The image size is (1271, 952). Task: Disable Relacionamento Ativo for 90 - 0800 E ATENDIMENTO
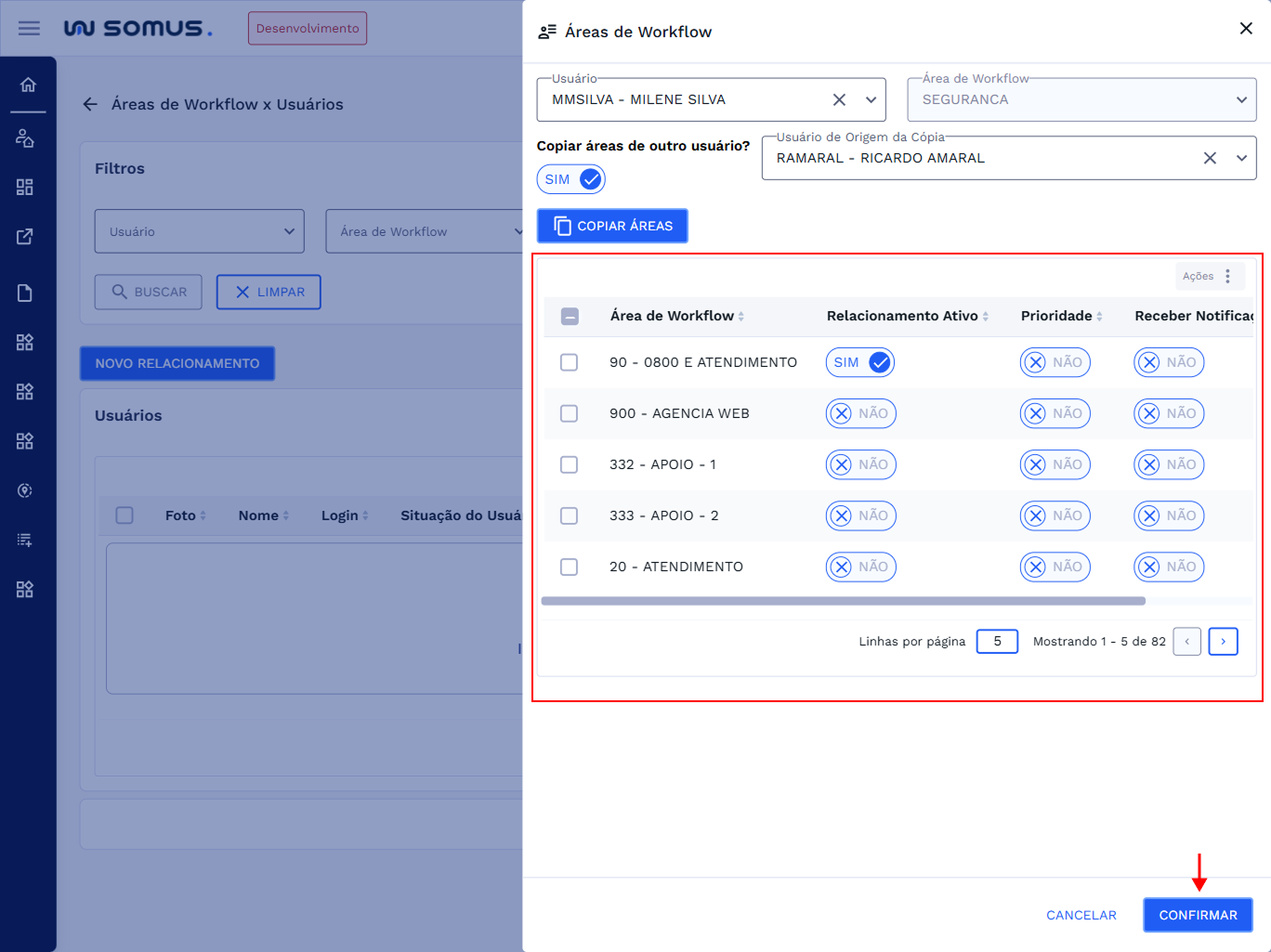(x=859, y=362)
